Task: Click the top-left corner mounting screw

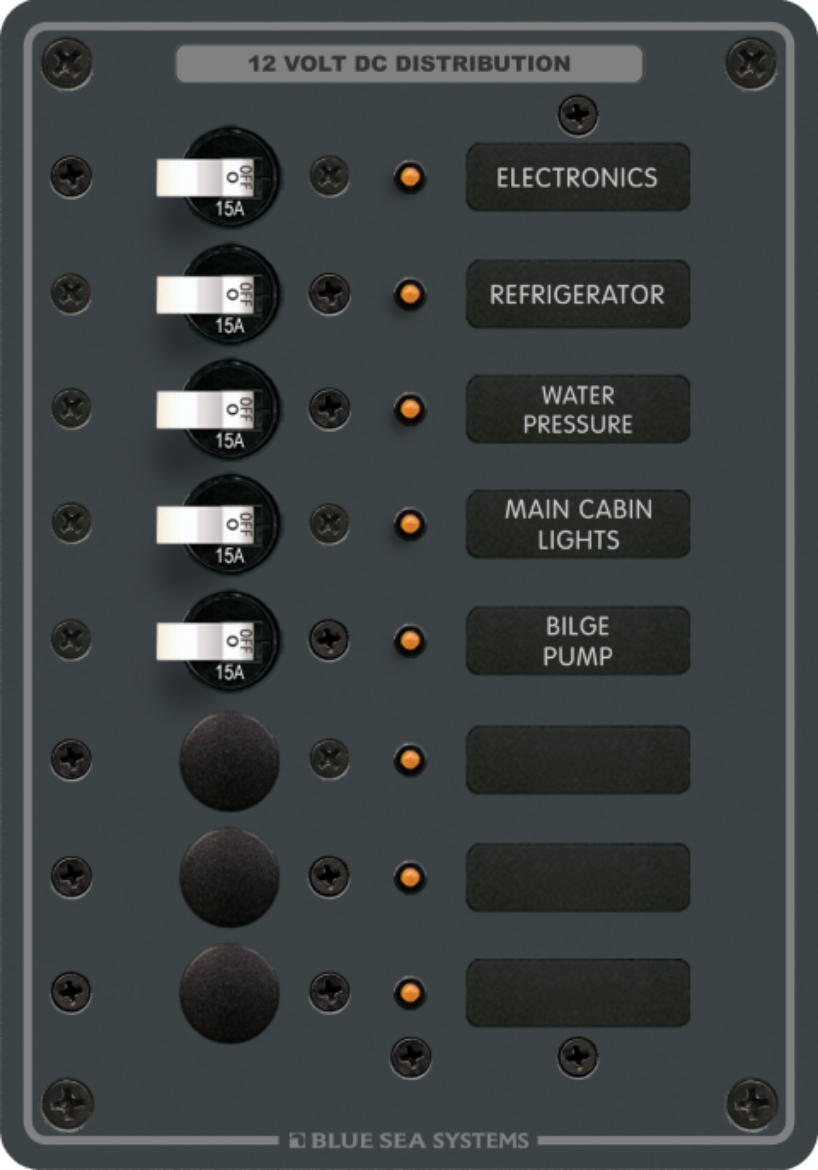Action: [x=67, y=63]
